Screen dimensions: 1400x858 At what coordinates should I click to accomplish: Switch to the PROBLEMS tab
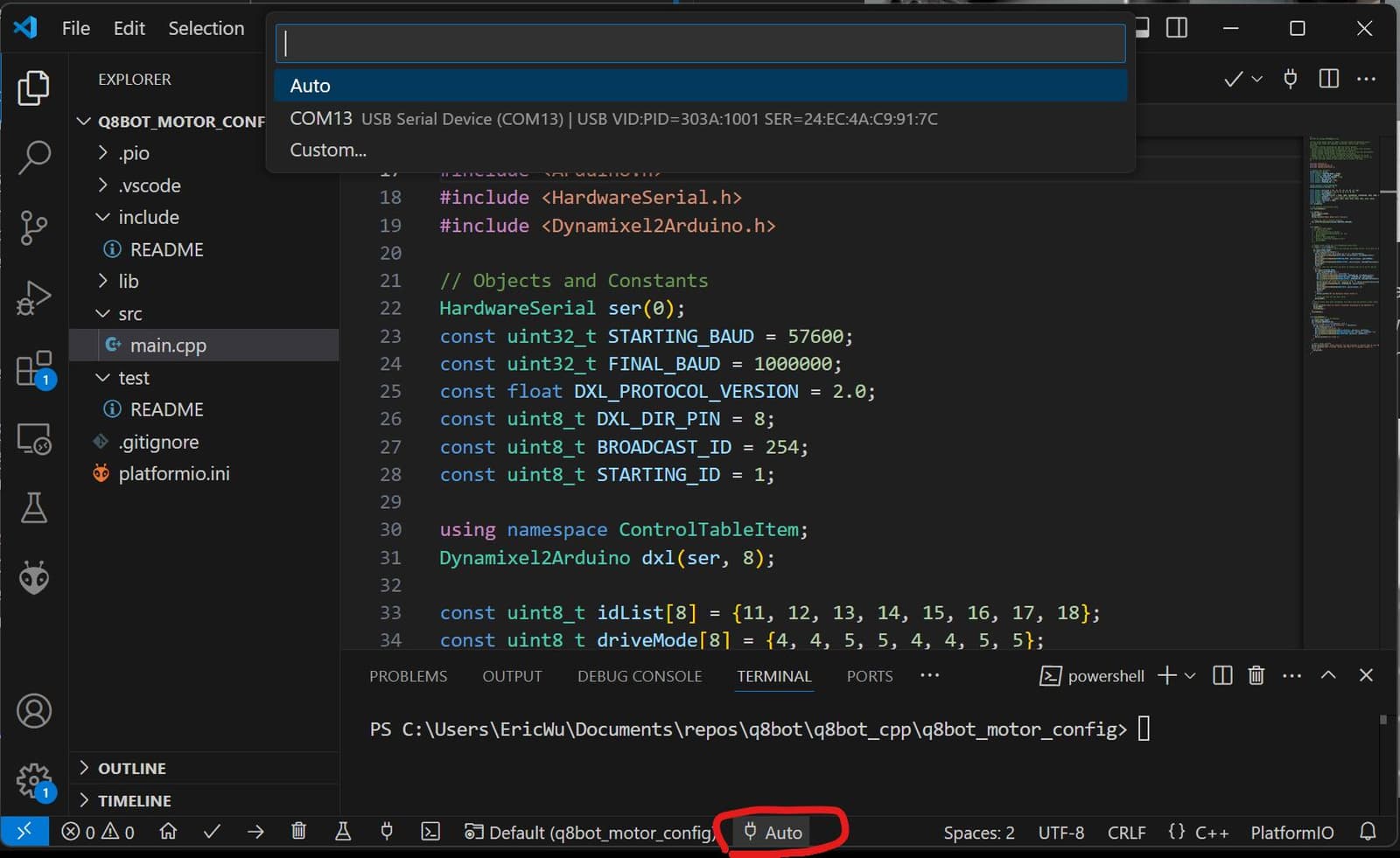coord(408,676)
